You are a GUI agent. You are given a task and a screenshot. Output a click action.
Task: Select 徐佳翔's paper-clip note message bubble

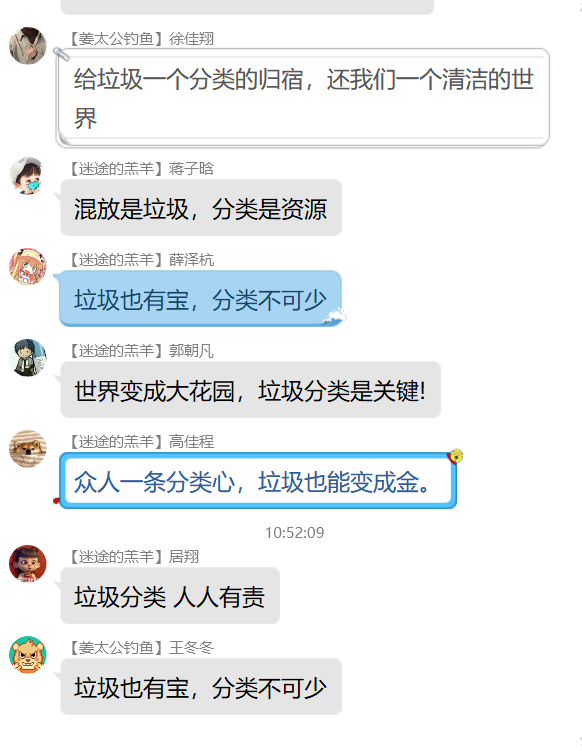[x=302, y=98]
